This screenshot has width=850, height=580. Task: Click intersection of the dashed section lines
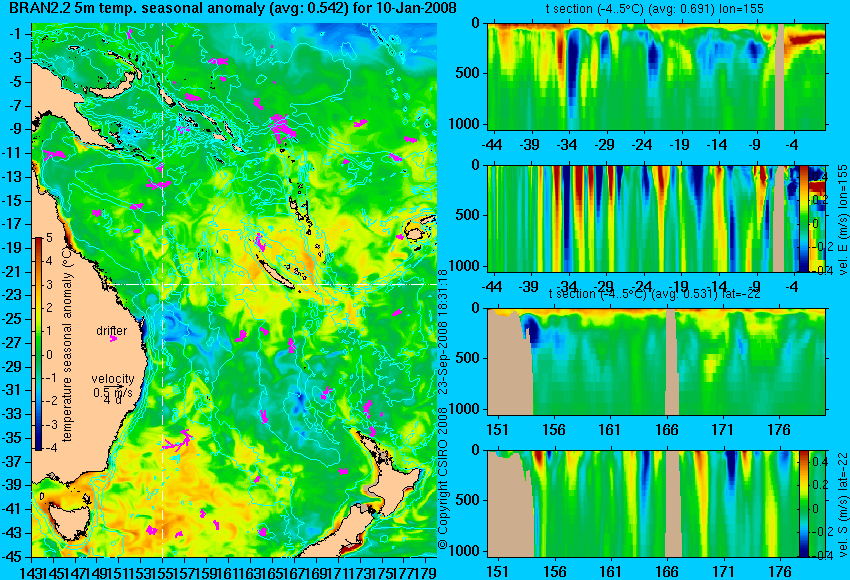click(x=162, y=284)
